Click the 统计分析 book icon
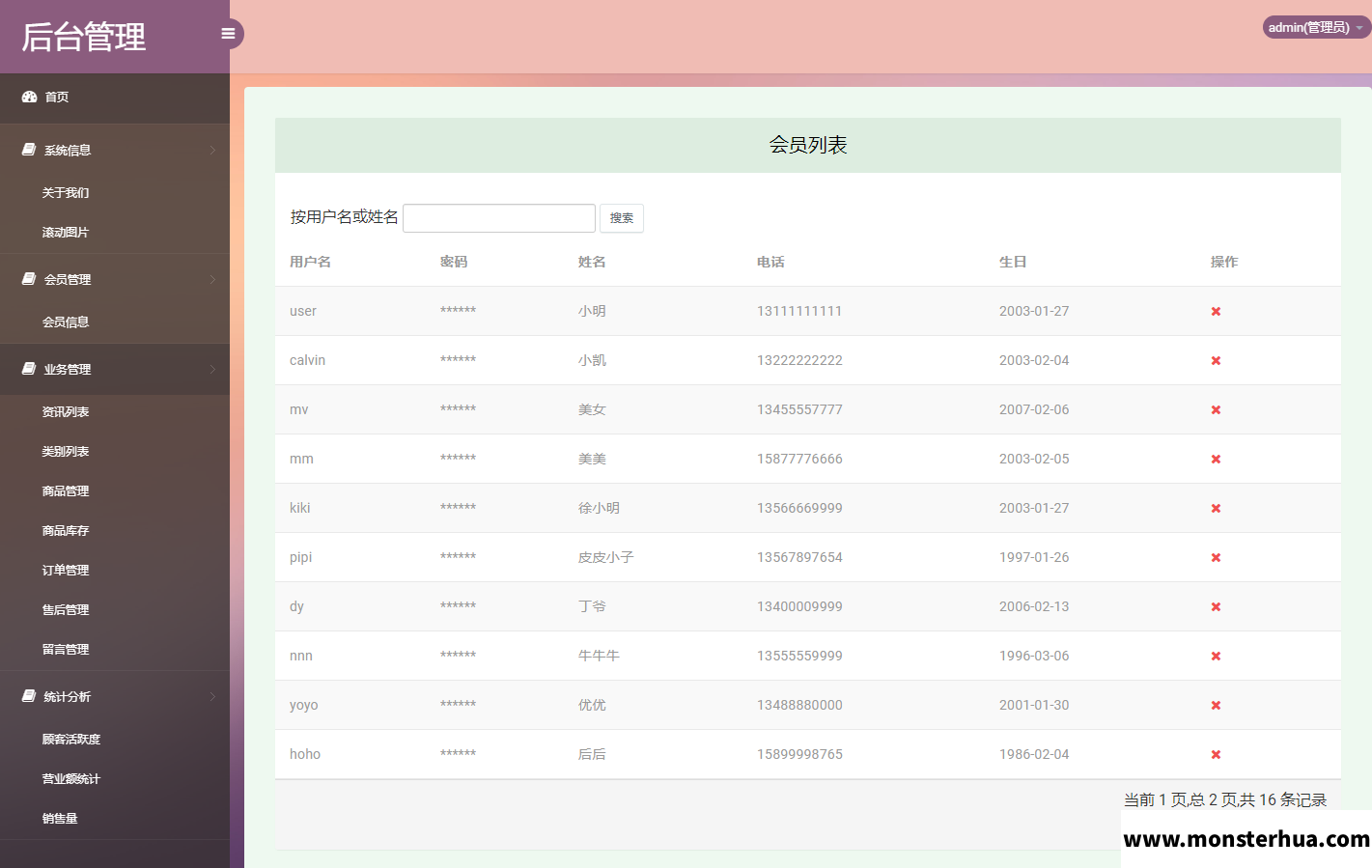 29,696
